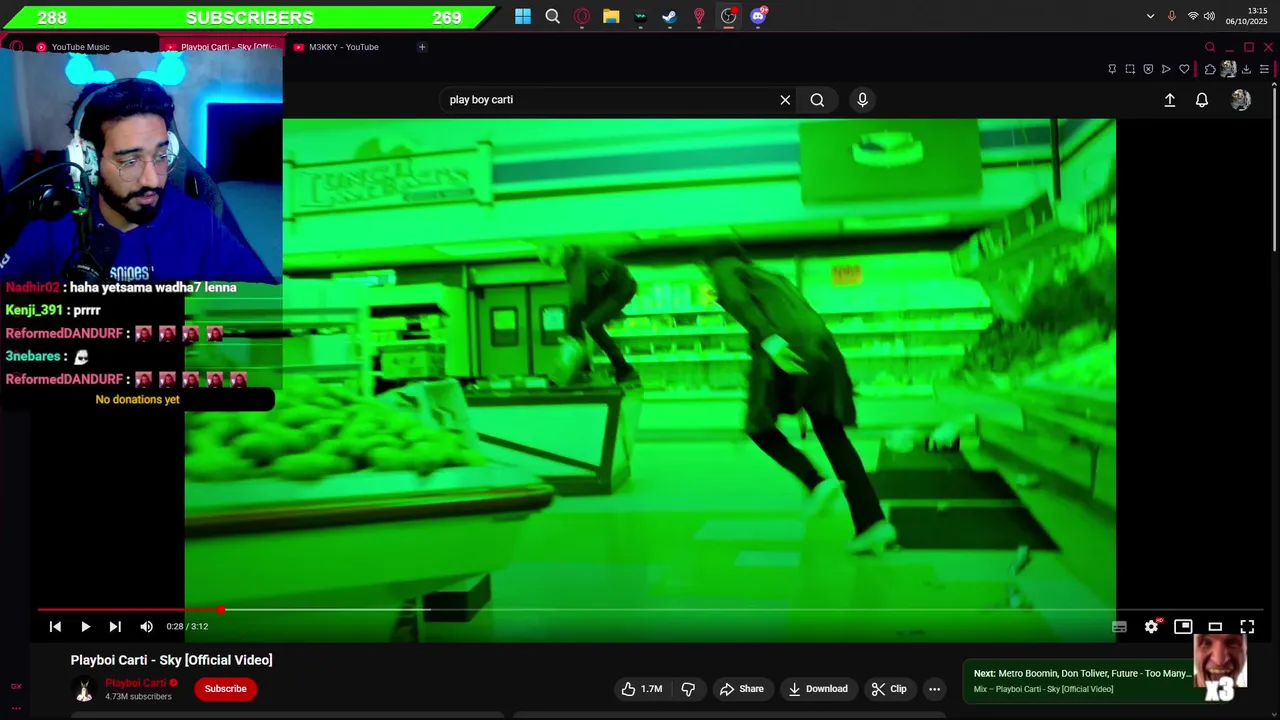Open the OBS icon in the taskbar
This screenshot has height=720, width=1280.
point(728,16)
